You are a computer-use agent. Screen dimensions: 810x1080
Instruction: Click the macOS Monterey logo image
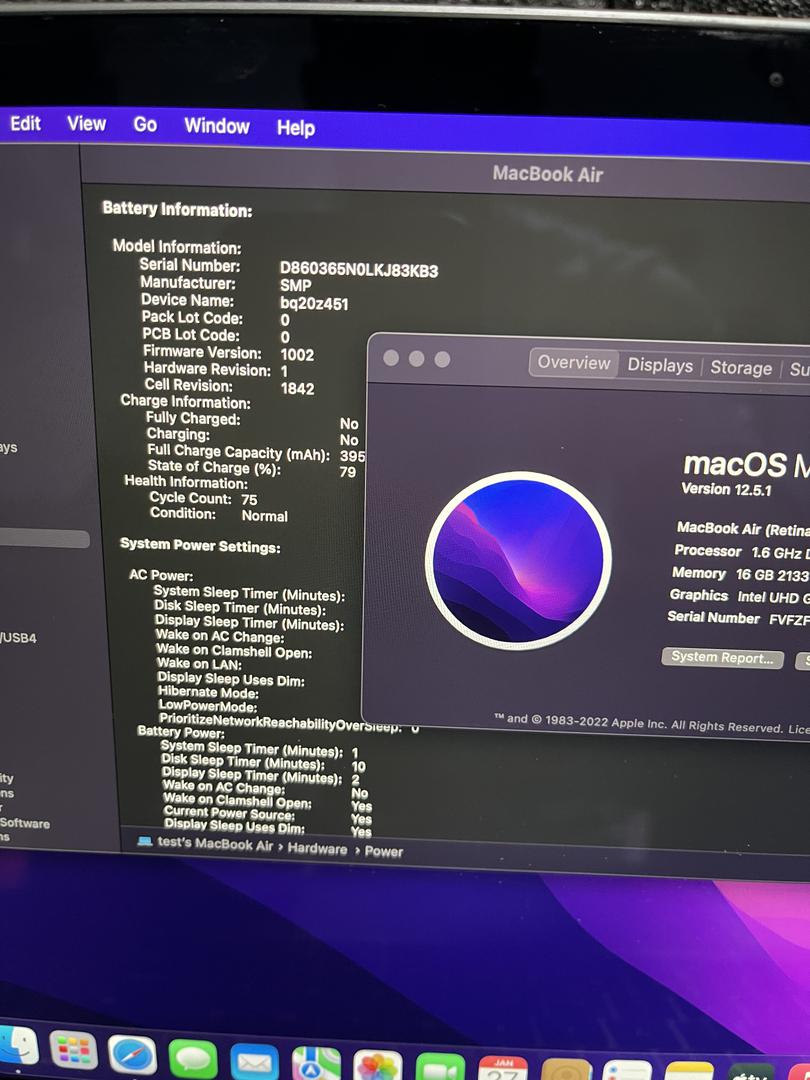(x=518, y=560)
